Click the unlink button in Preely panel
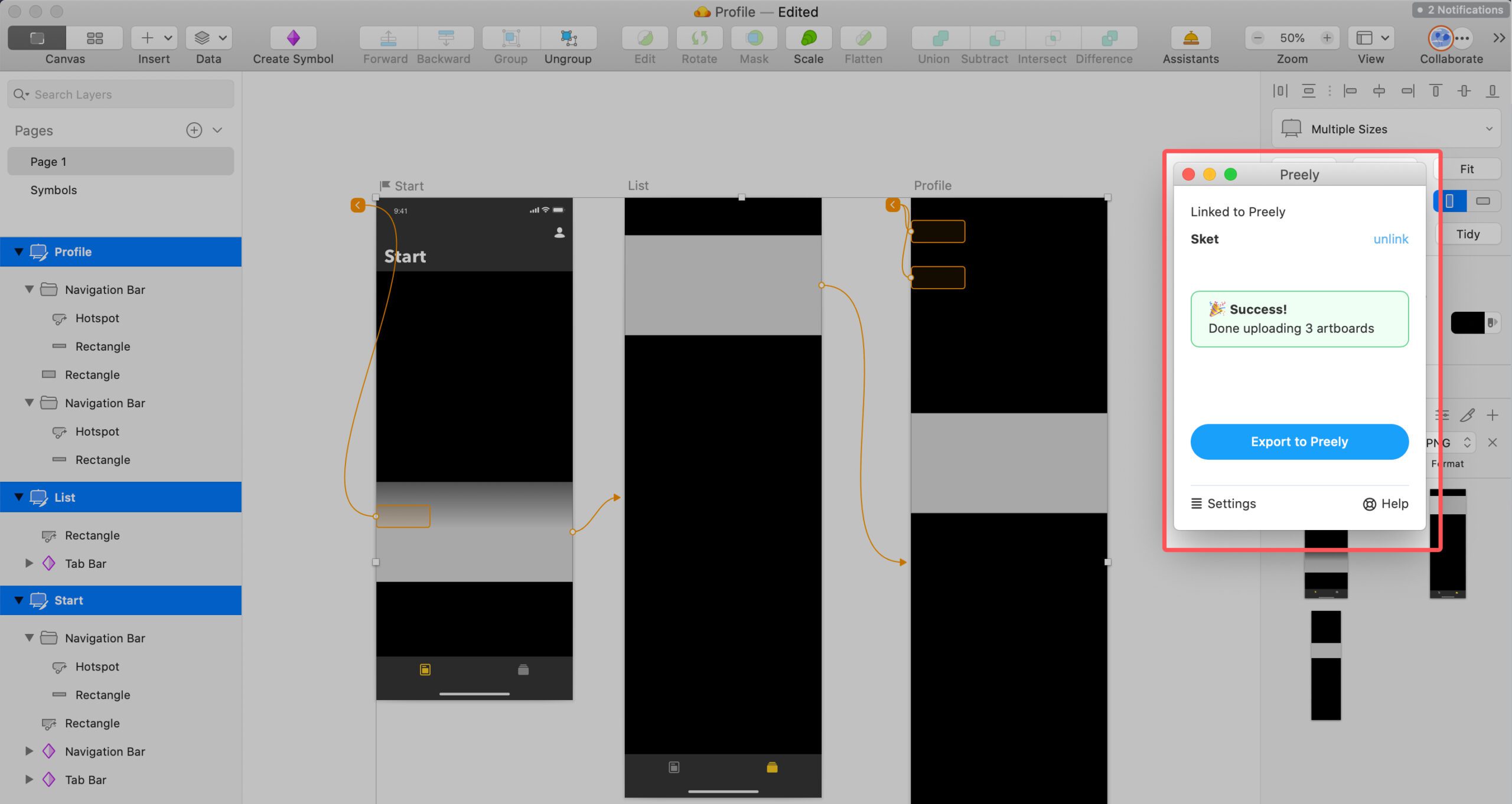The width and height of the screenshot is (1512, 804). click(1390, 238)
